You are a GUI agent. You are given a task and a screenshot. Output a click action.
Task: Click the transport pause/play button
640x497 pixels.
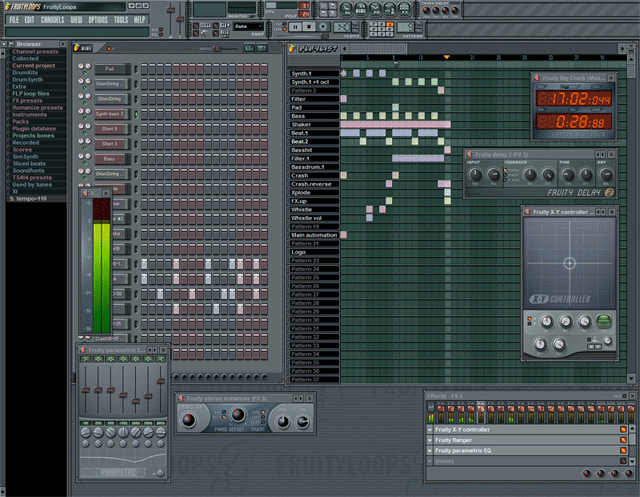(295, 27)
